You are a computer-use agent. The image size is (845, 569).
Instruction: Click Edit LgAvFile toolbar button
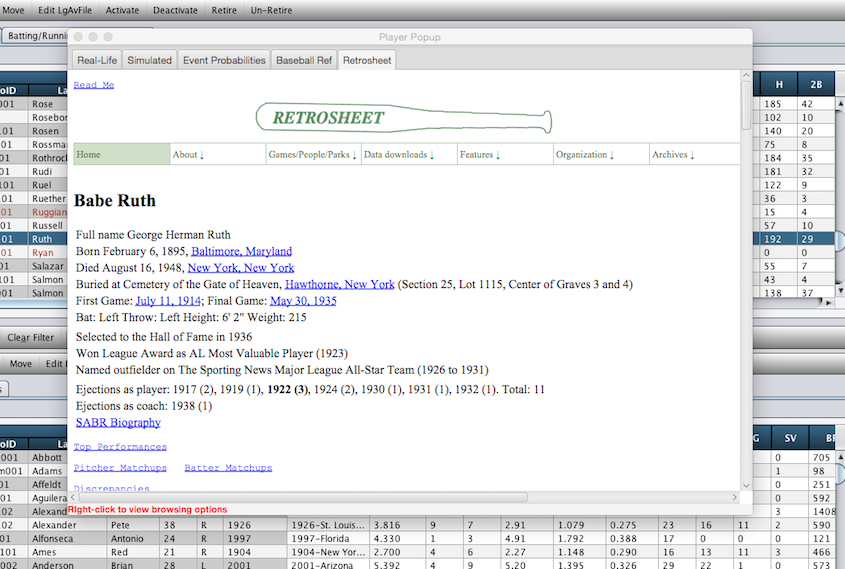tap(65, 10)
